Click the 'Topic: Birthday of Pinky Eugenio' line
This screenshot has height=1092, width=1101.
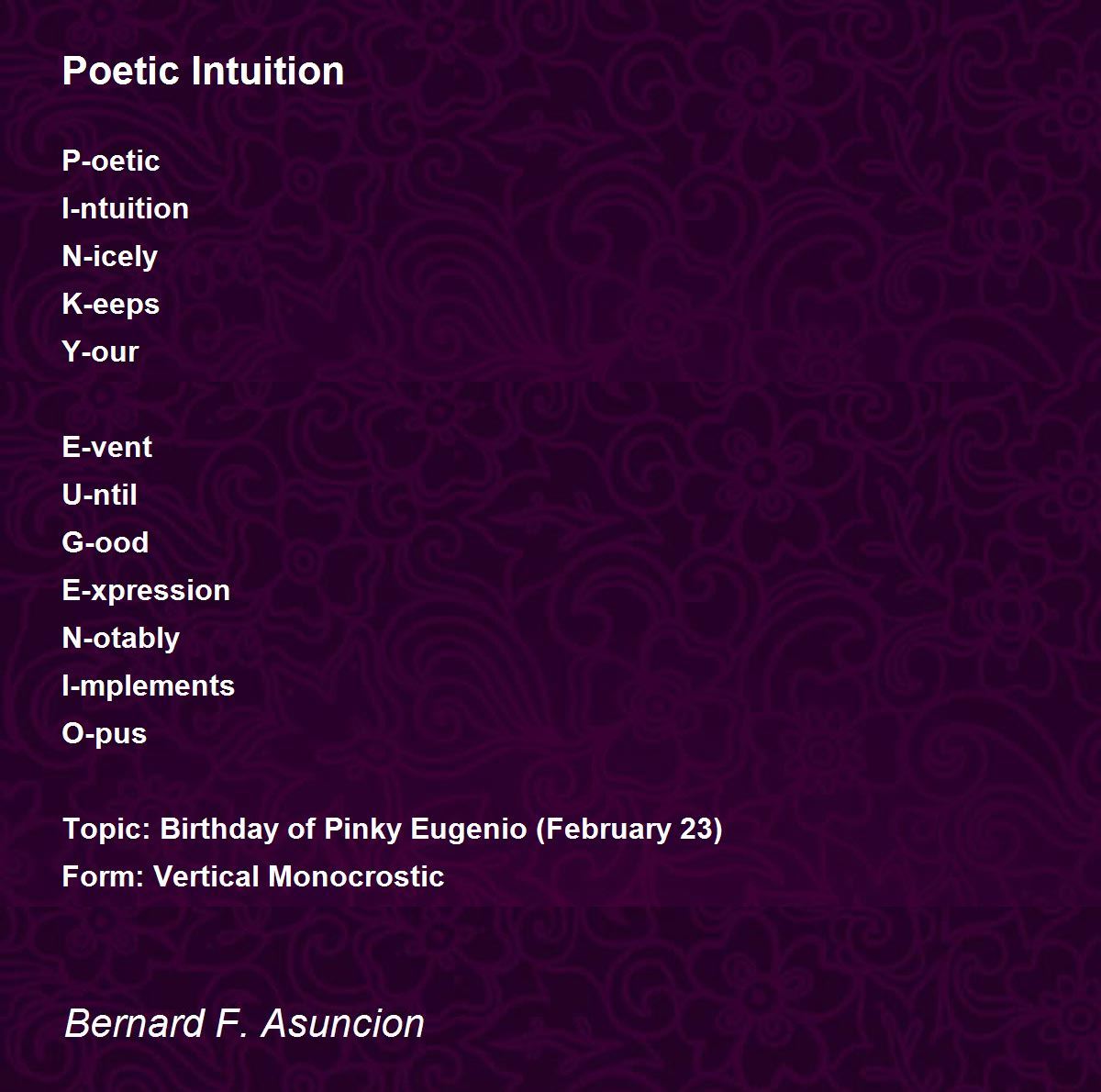point(392,829)
